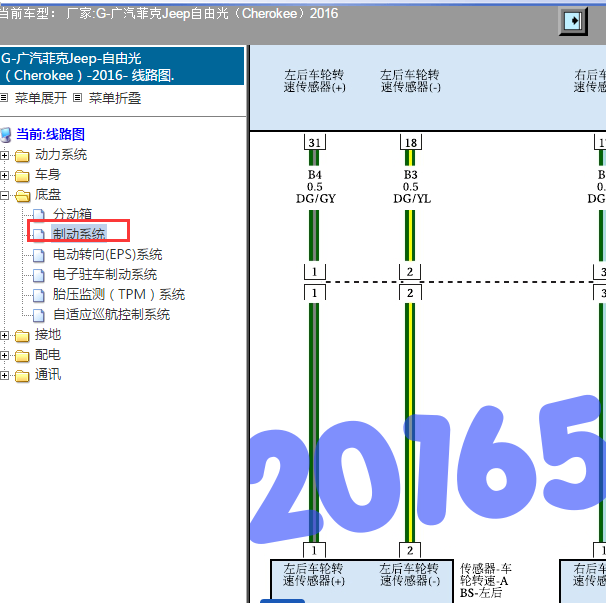Select the 车身 folder label
The width and height of the screenshot is (606, 603).
pyautogui.click(x=48, y=175)
